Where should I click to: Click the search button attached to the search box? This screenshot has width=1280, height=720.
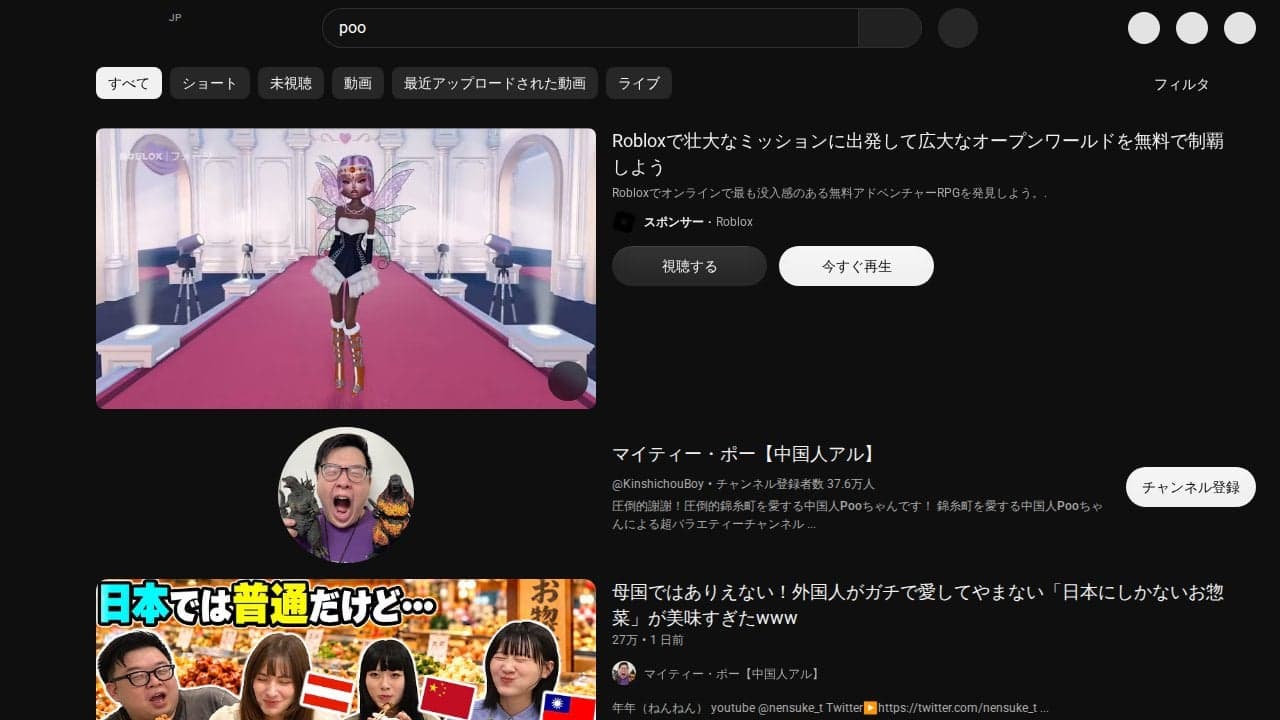click(x=890, y=28)
